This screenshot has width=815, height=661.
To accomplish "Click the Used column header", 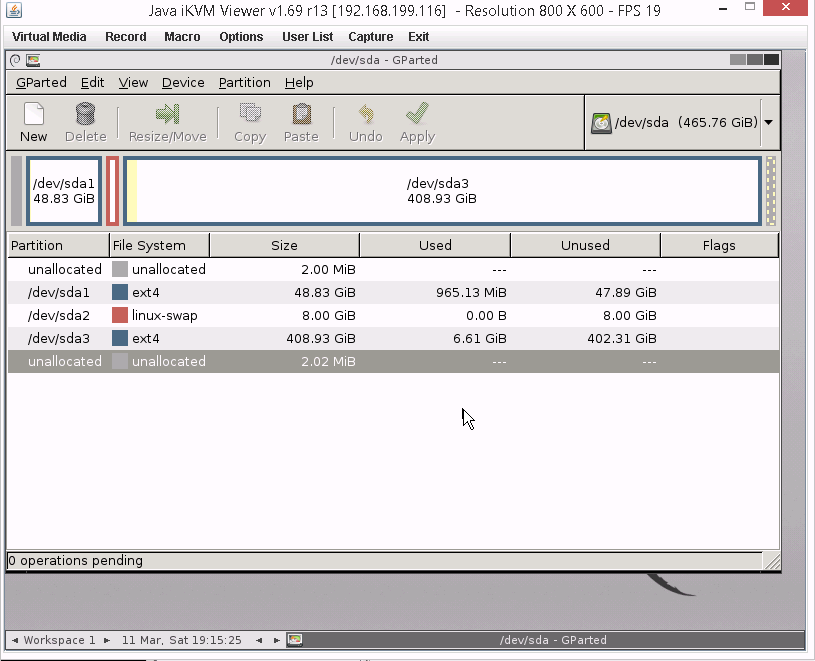I will (x=435, y=245).
